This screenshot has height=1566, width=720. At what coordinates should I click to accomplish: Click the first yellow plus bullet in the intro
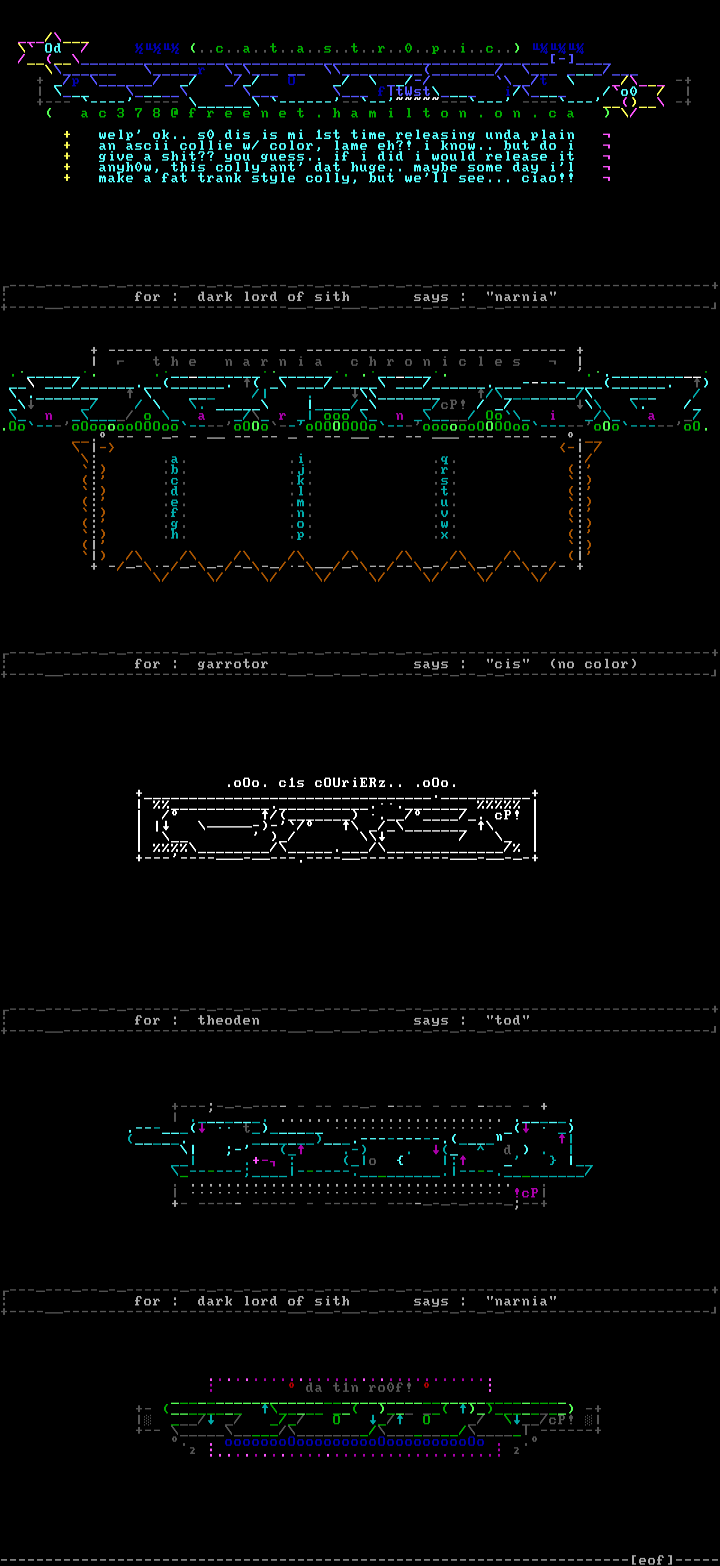pyautogui.click(x=67, y=135)
